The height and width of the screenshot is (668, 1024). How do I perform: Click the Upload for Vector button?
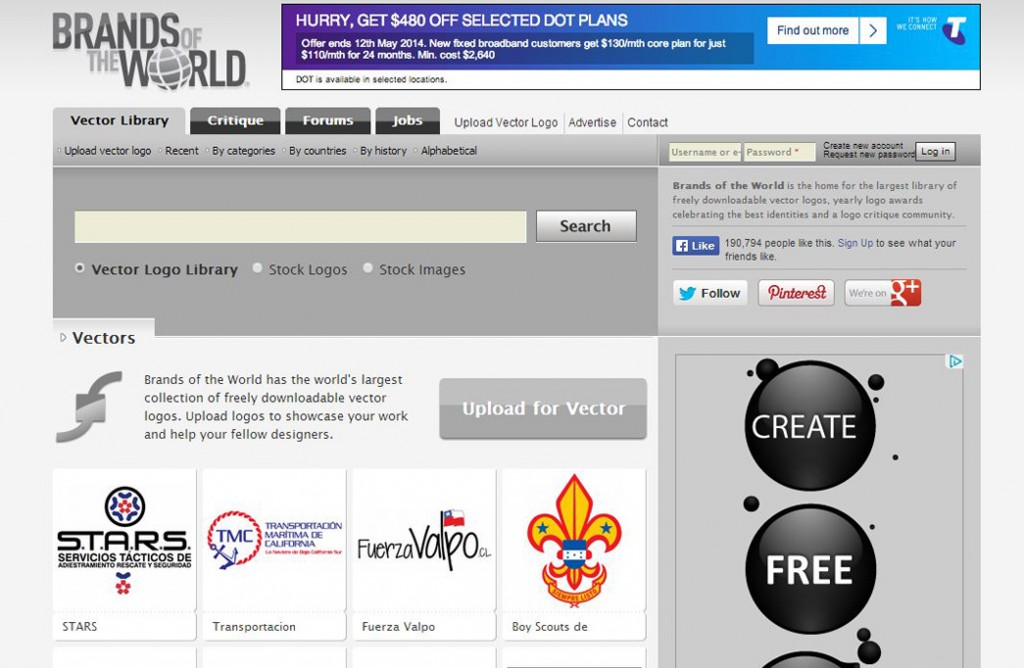click(x=543, y=409)
